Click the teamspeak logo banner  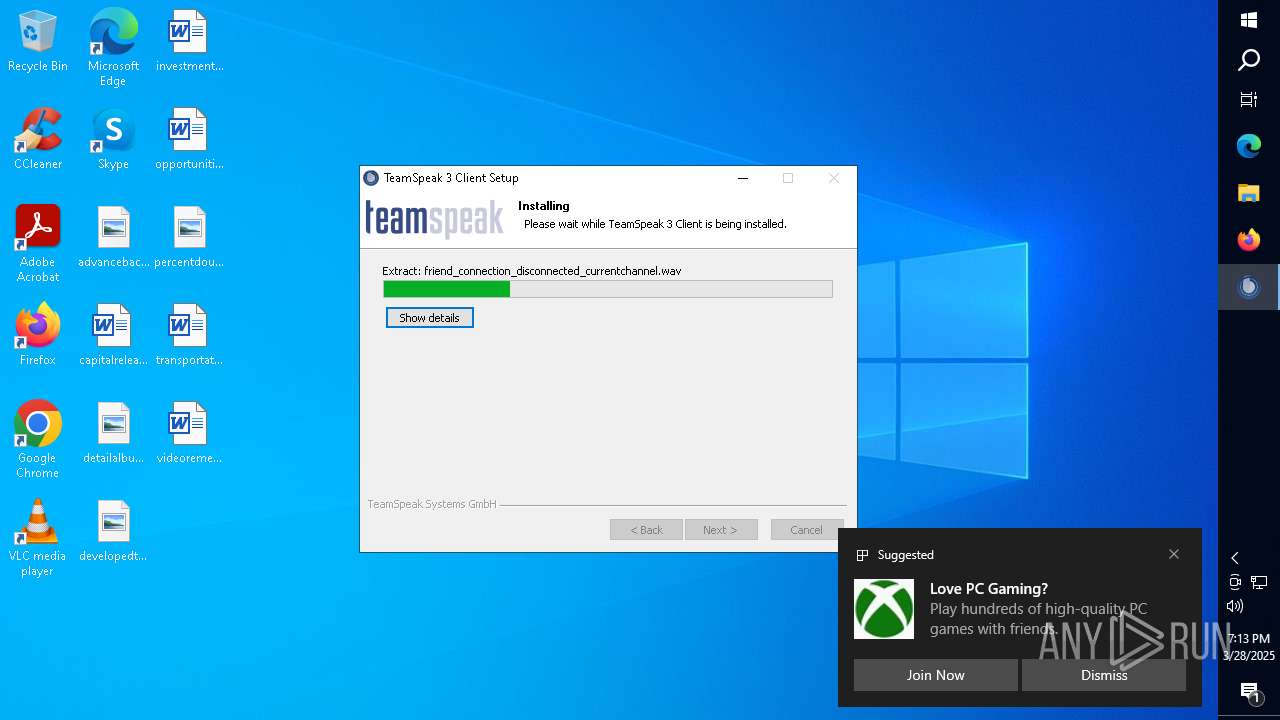click(434, 219)
